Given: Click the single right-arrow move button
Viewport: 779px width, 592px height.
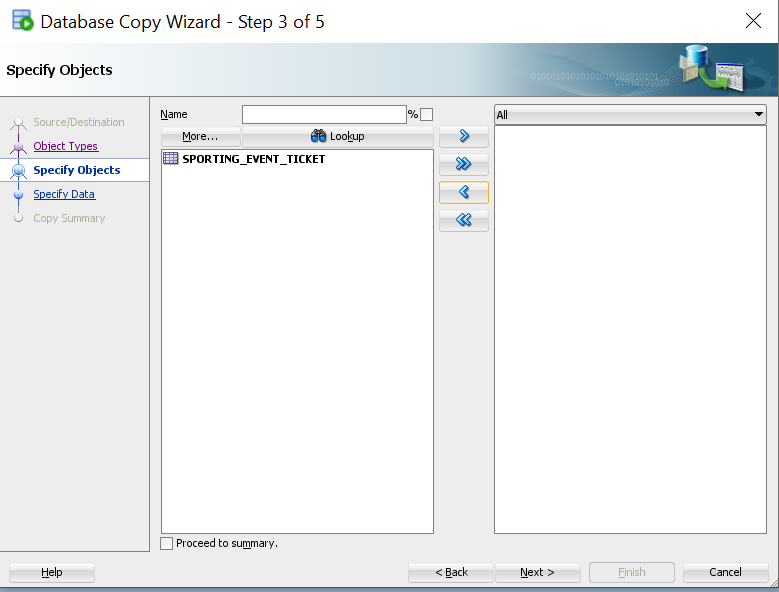Looking at the screenshot, I should (x=464, y=136).
